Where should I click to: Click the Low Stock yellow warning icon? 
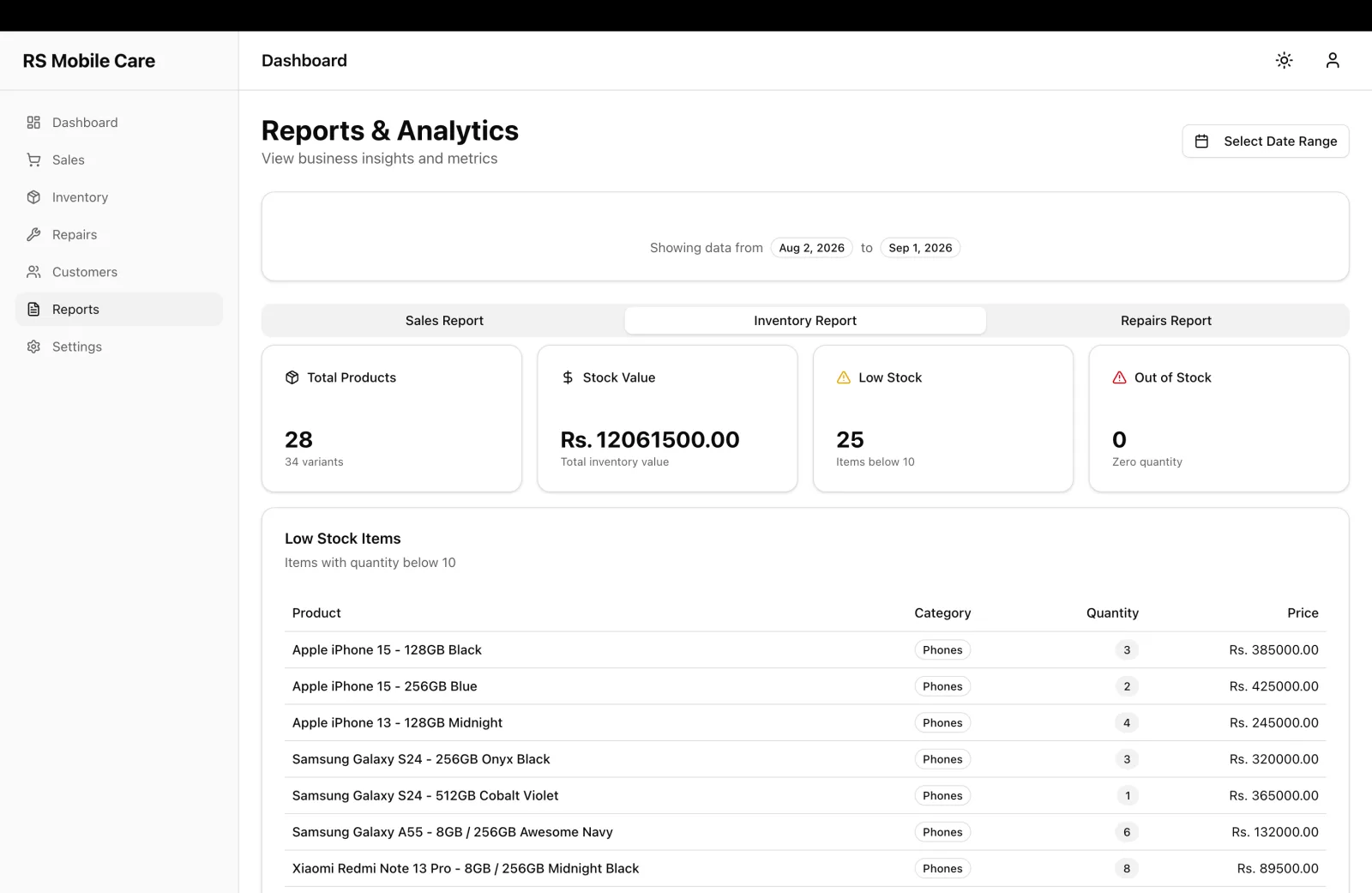click(x=844, y=377)
